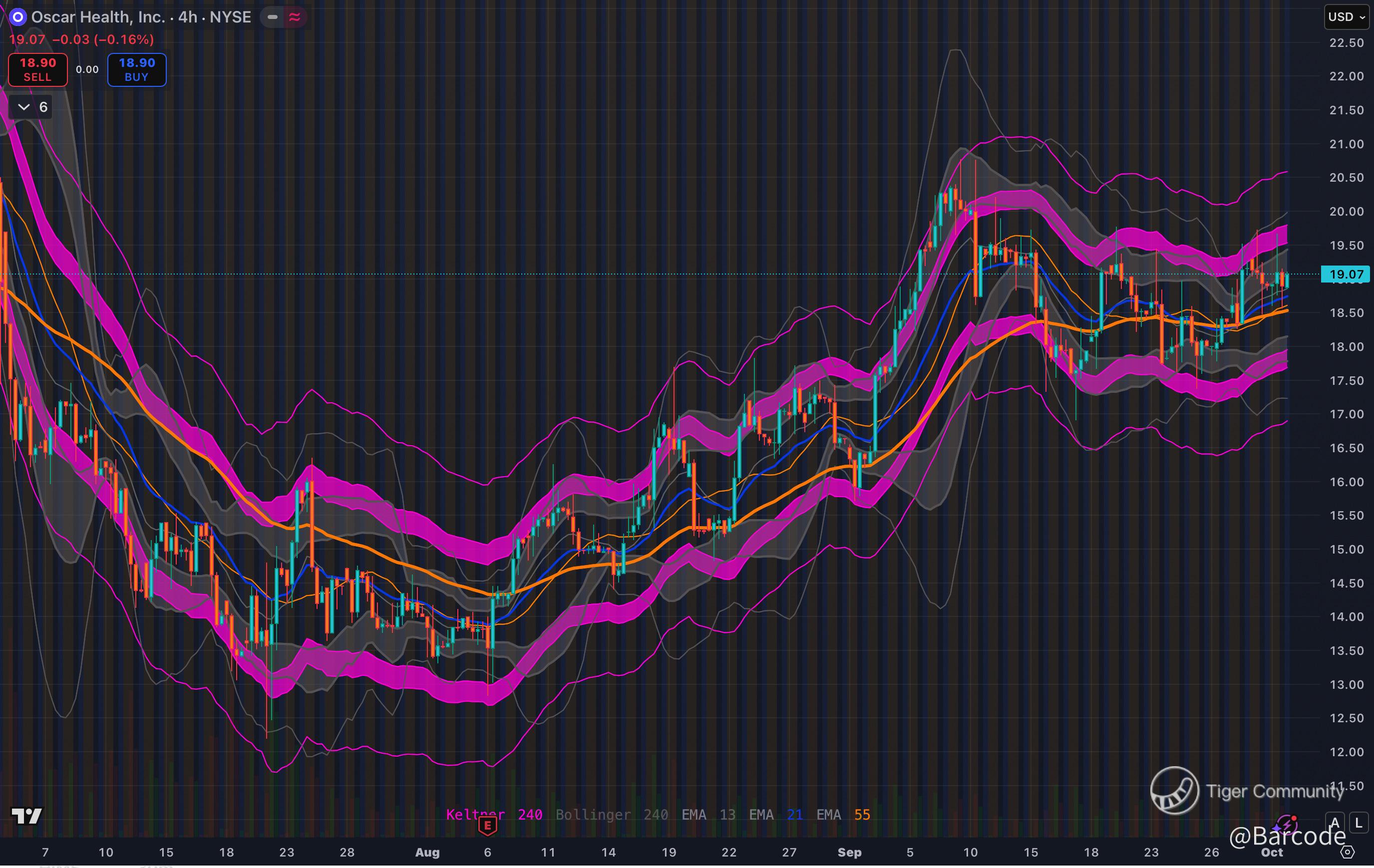Viewport: 1374px width, 868px height.
Task: Click the gray dash market status icon
Action: coord(273,17)
